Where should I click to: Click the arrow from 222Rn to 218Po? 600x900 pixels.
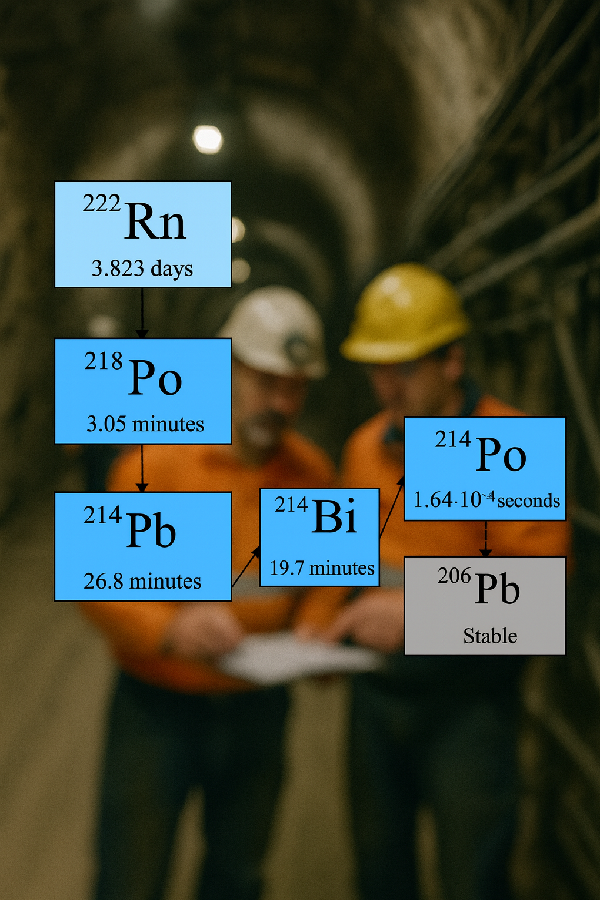click(142, 312)
